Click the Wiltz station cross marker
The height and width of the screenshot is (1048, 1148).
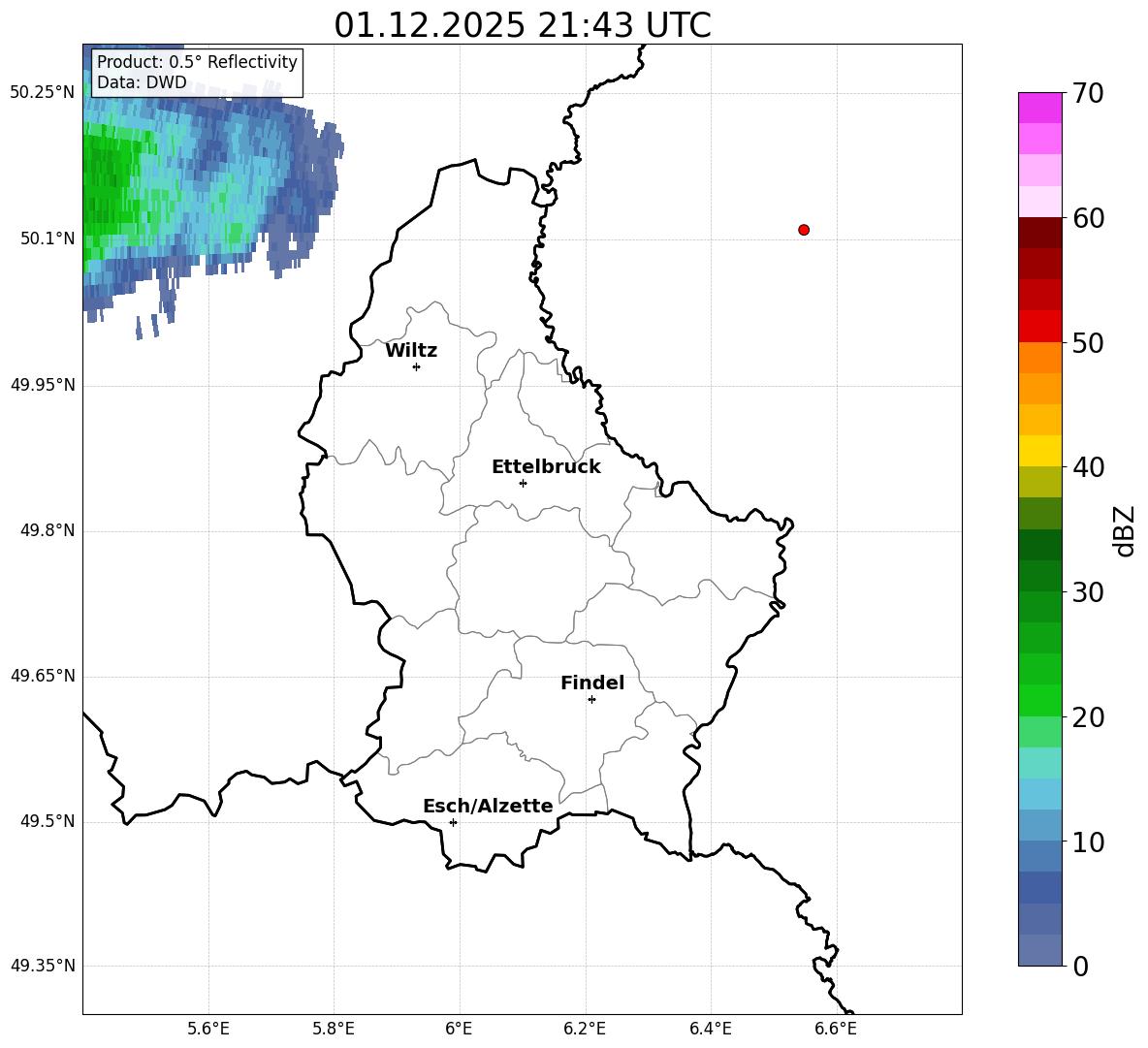(416, 366)
